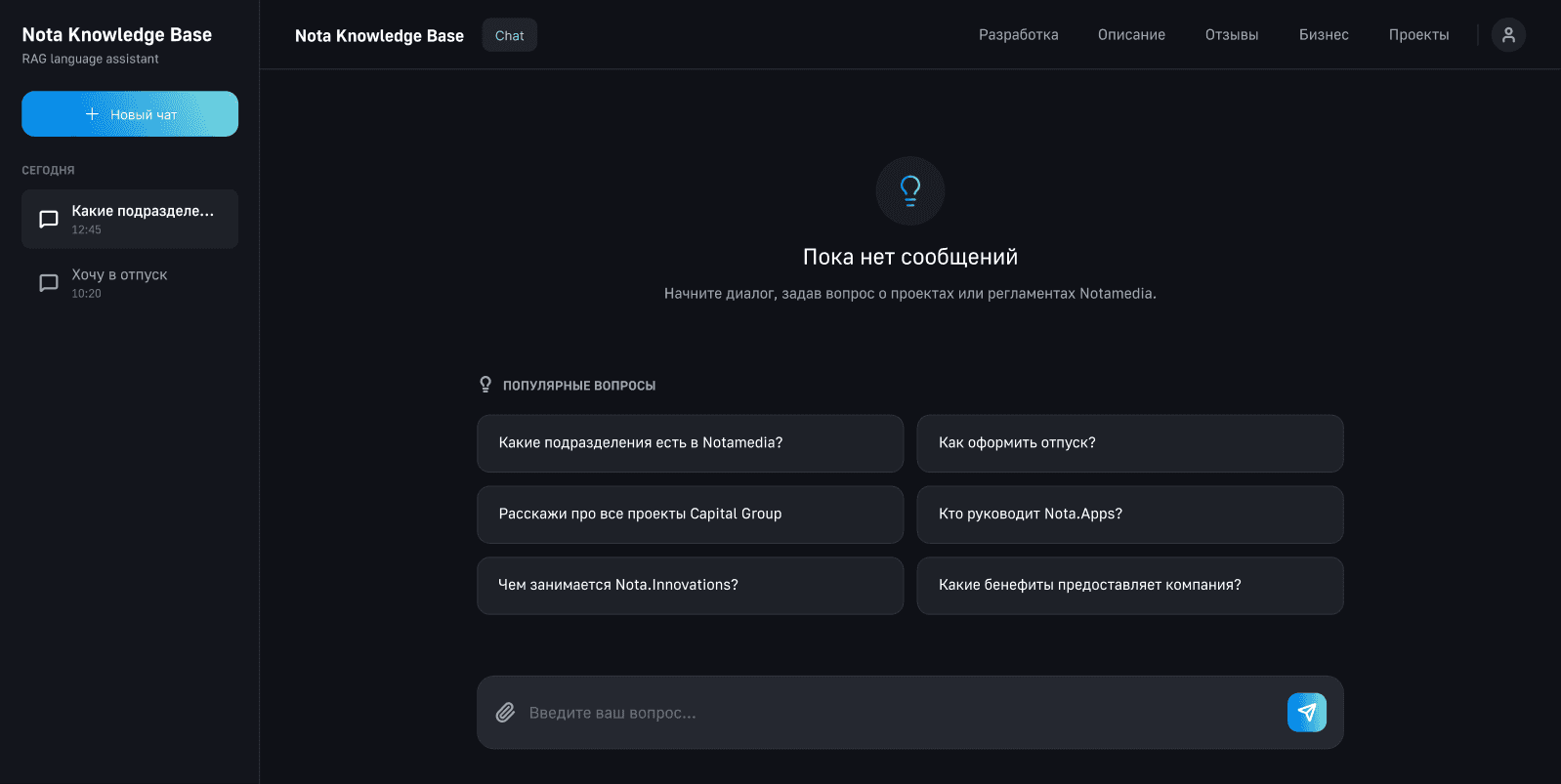Click the paperclip attach file icon

(505, 713)
